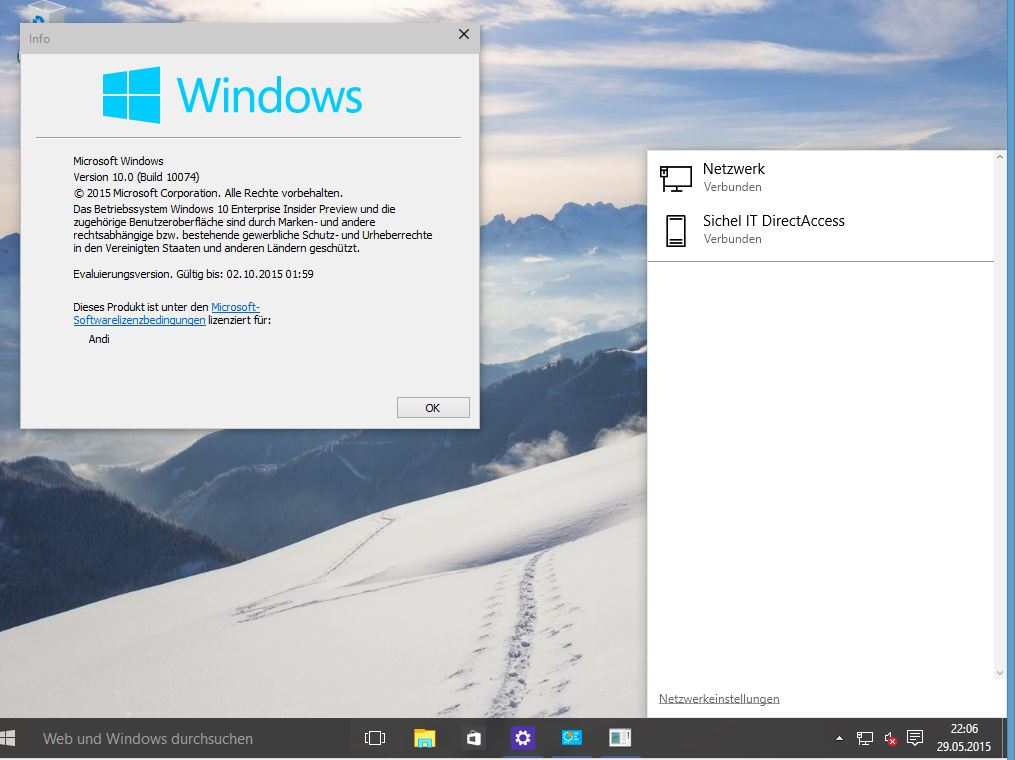The width and height of the screenshot is (1015, 760).
Task: Select the Netzwerk connection entry
Action: click(820, 177)
